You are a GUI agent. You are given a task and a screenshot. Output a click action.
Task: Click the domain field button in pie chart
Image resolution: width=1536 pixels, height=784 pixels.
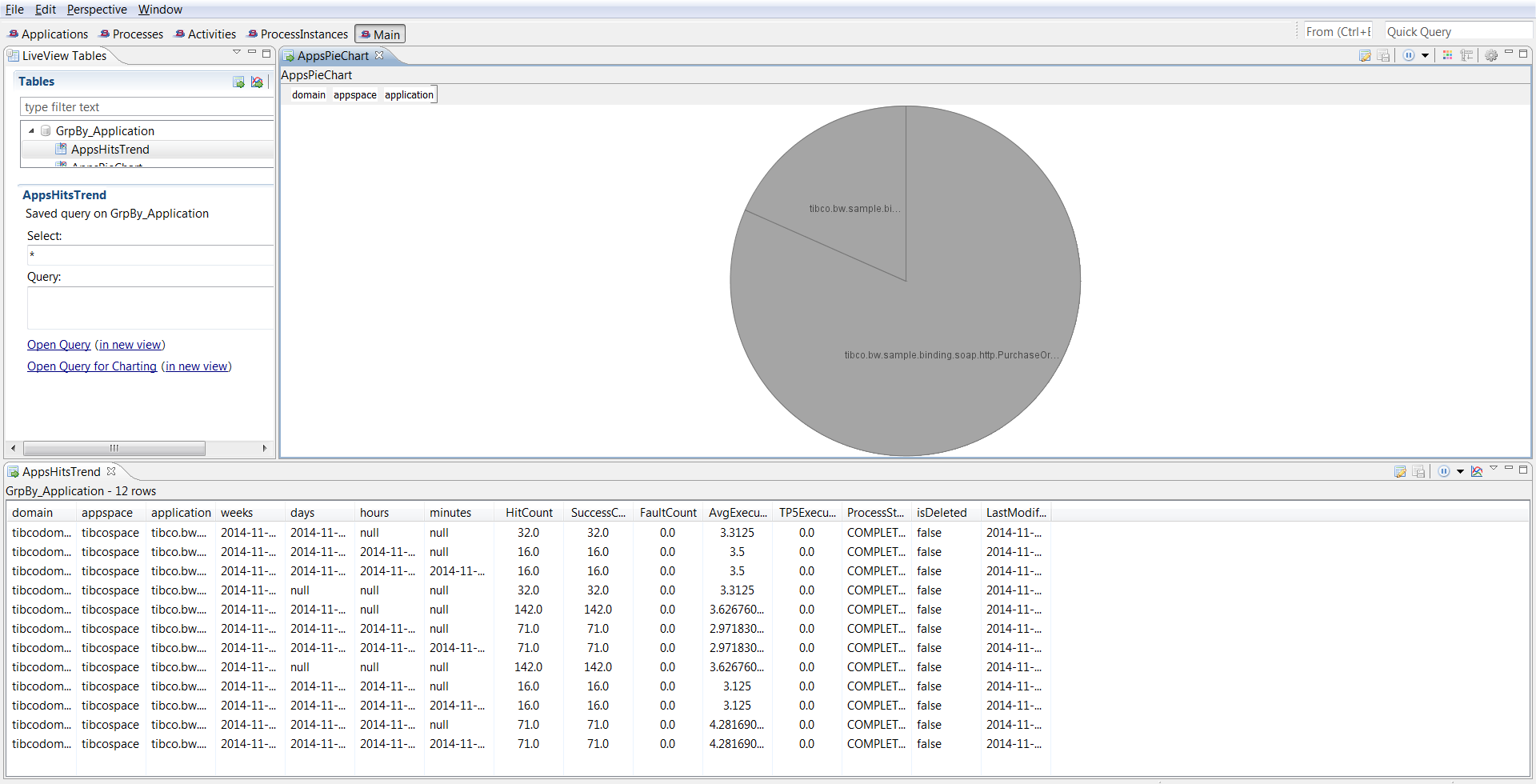tap(308, 94)
